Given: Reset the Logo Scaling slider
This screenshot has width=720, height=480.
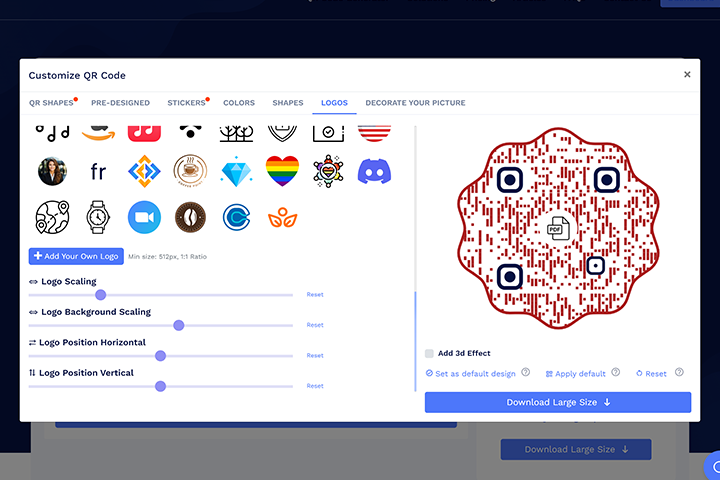Looking at the screenshot, I should coord(315,294).
